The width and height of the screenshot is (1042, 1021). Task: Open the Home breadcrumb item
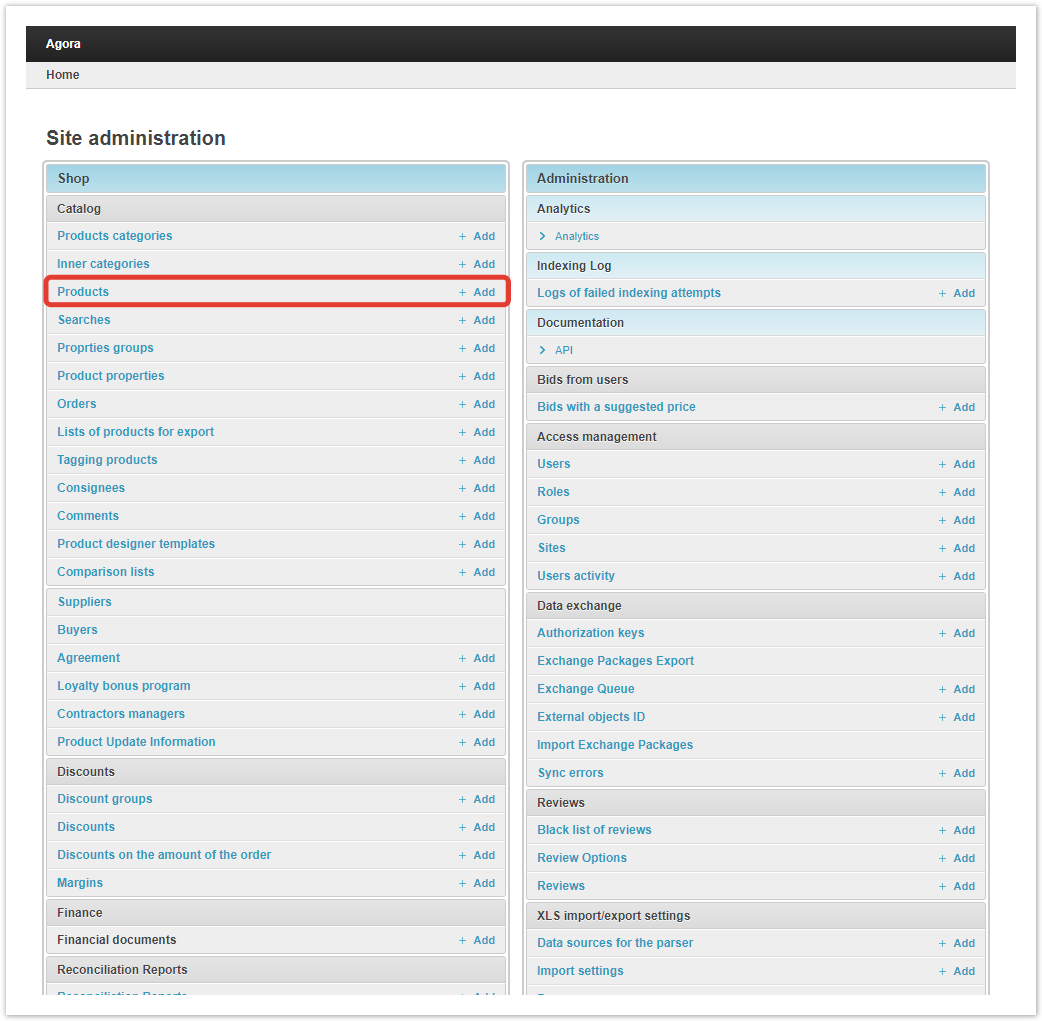[x=63, y=75]
